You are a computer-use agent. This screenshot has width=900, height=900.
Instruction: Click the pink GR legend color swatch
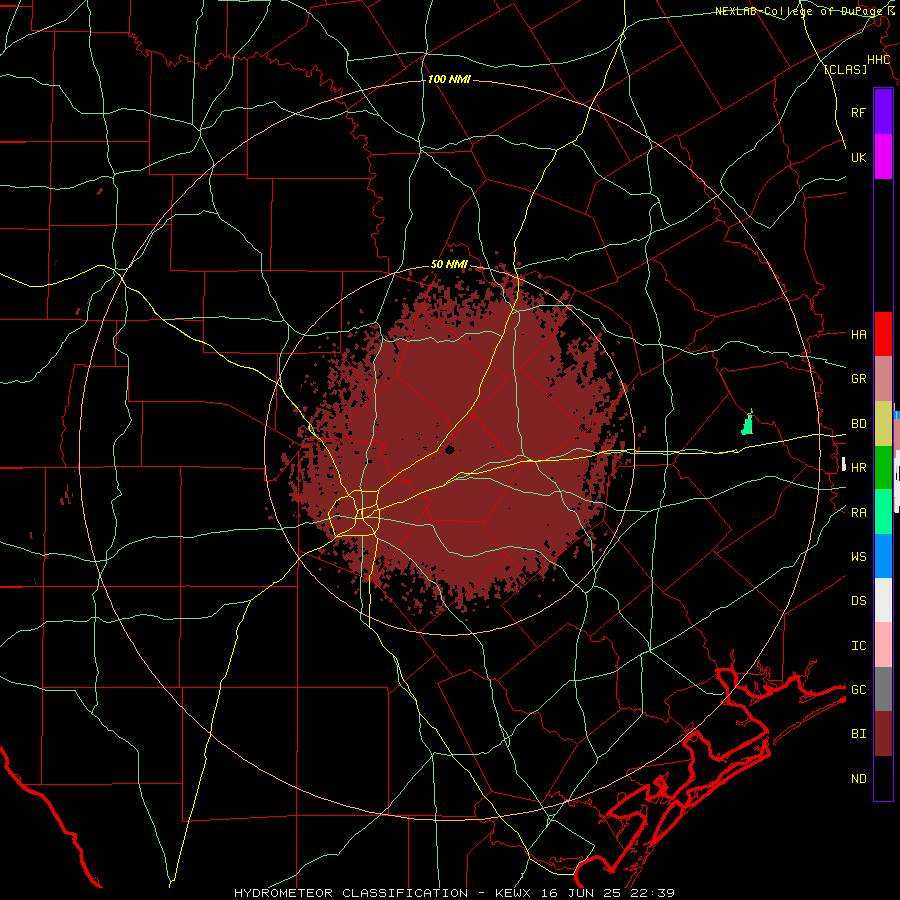(x=883, y=379)
